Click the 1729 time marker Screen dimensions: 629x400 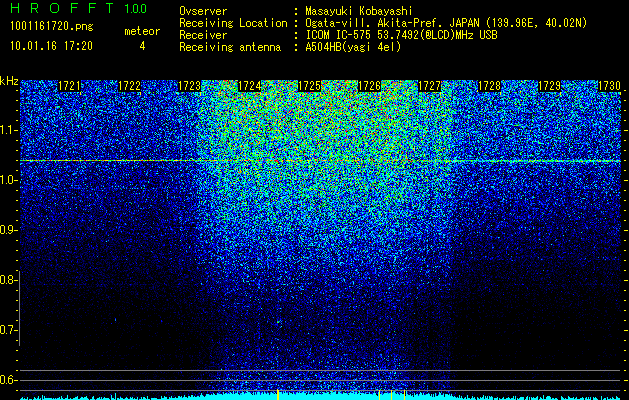coord(549,86)
